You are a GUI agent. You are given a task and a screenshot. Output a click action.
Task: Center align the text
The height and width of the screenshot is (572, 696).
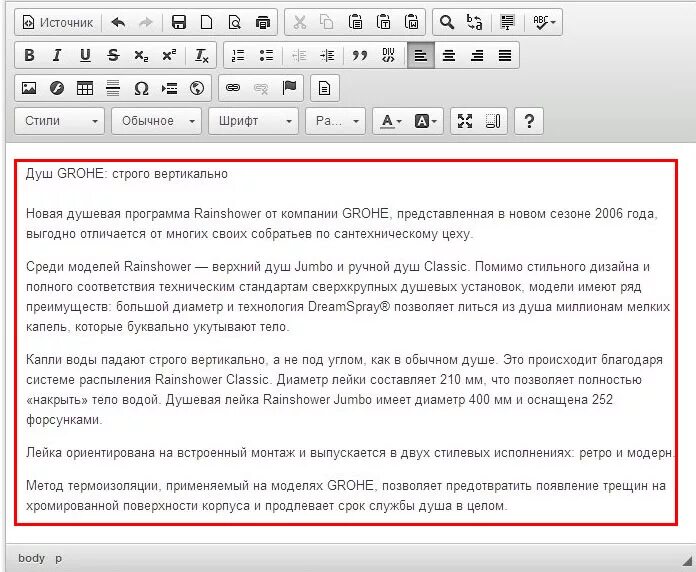(x=449, y=55)
